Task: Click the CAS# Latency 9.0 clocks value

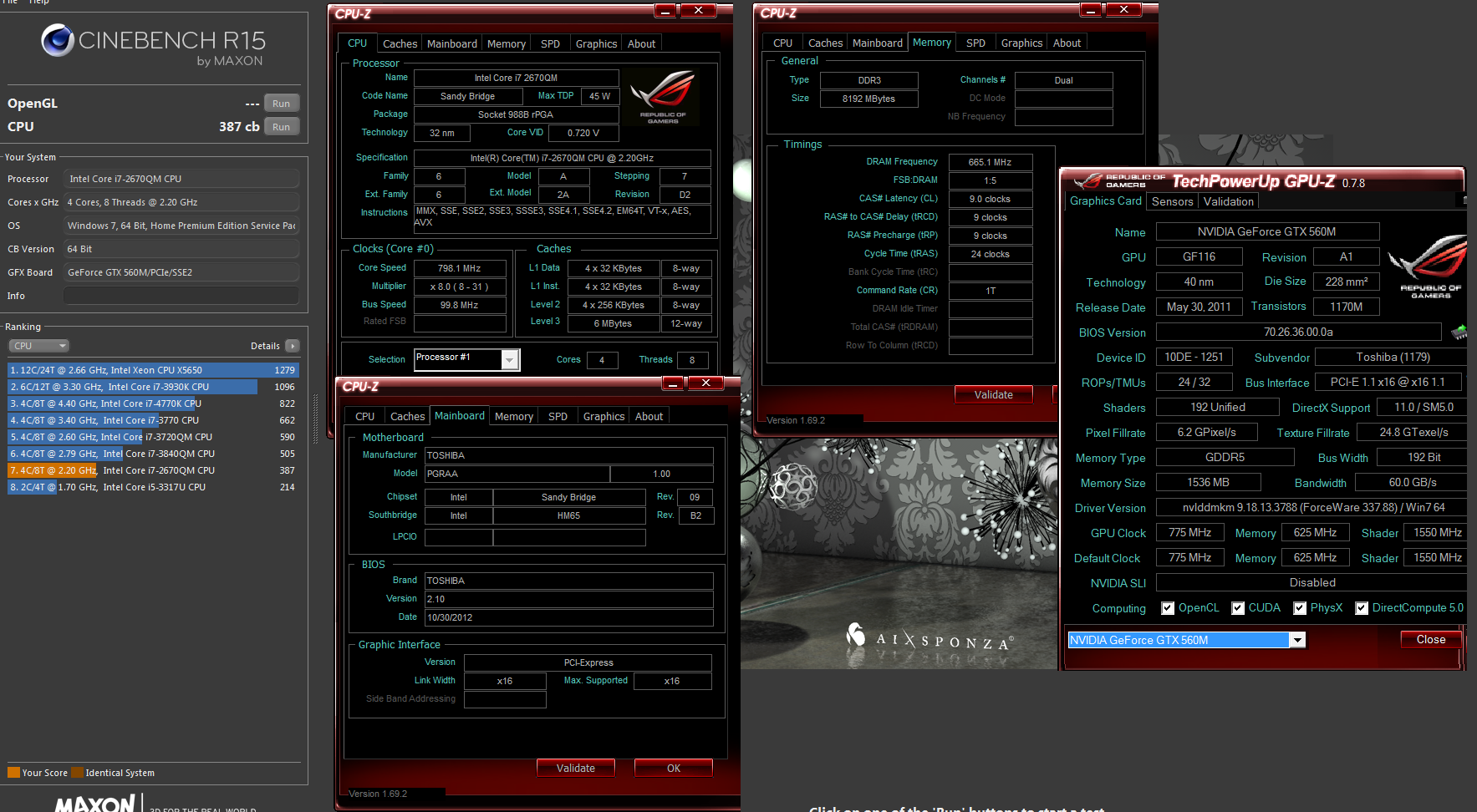Action: click(990, 199)
